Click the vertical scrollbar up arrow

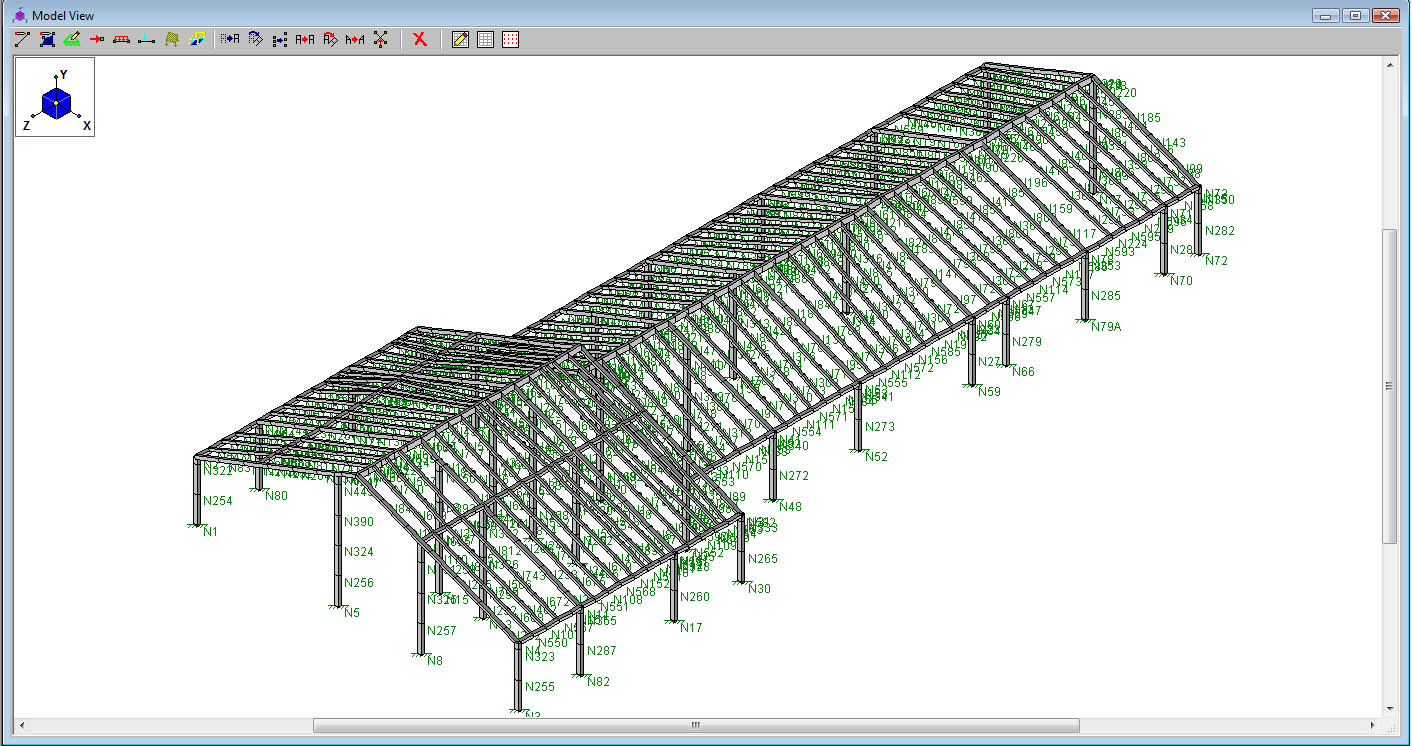(x=1390, y=65)
